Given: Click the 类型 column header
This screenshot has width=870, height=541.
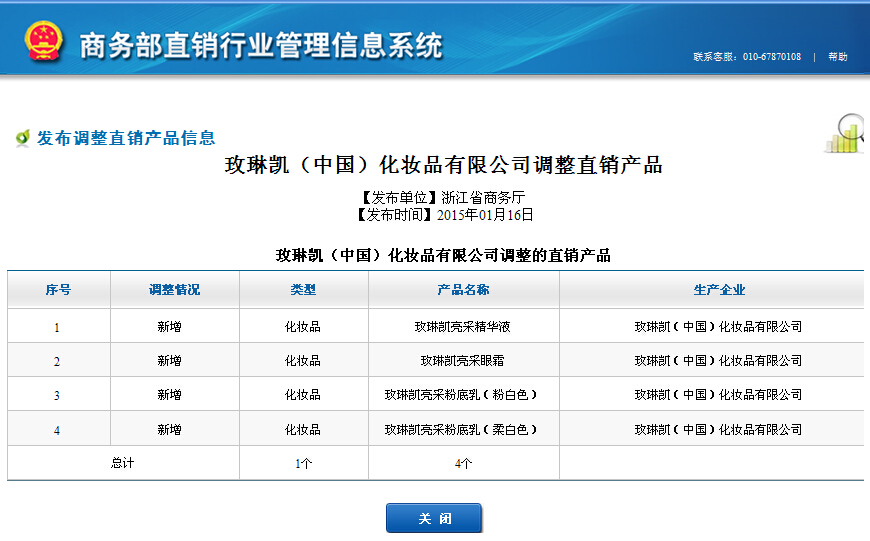Looking at the screenshot, I should 303,290.
